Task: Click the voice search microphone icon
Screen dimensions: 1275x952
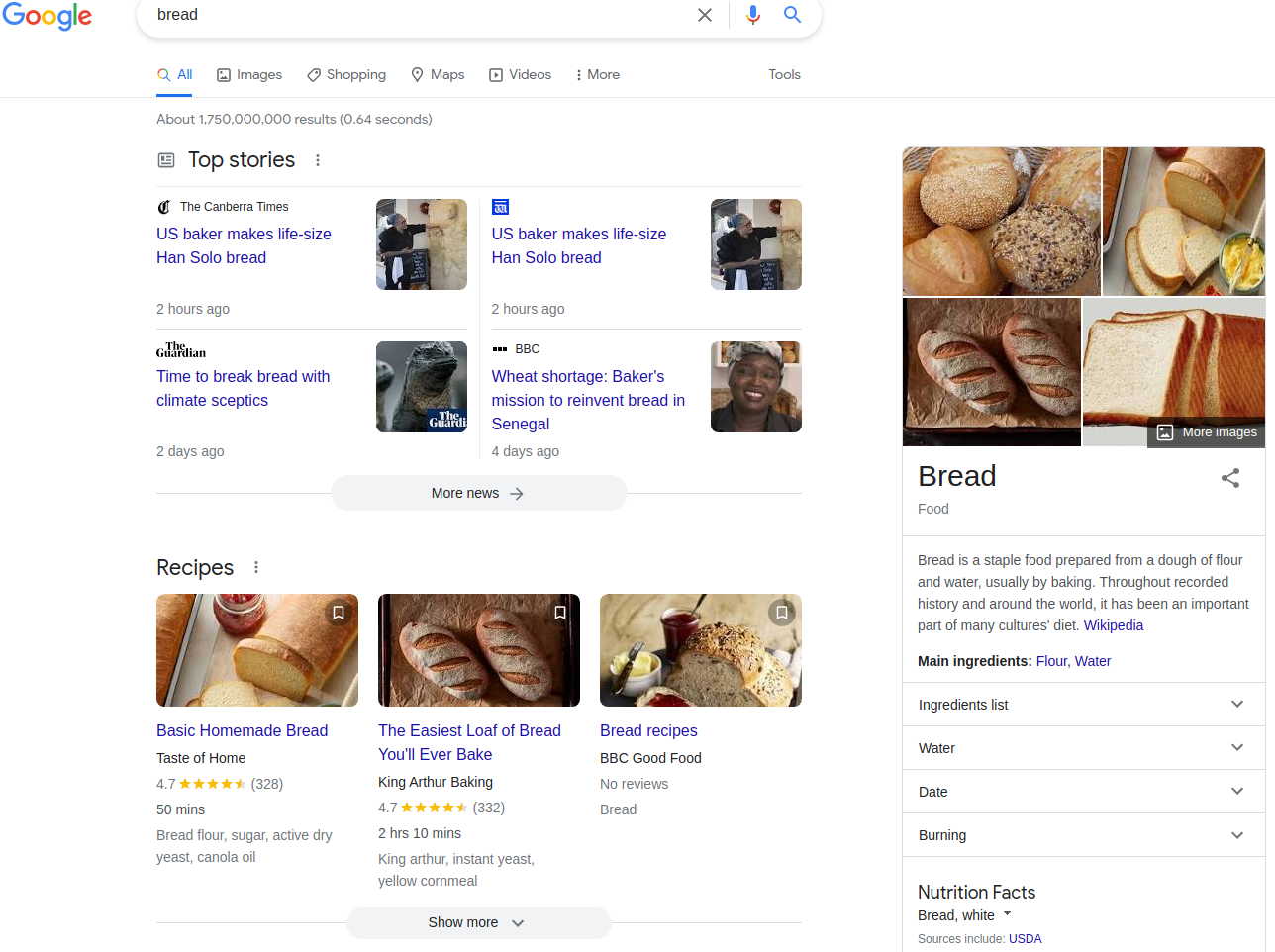Action: (x=753, y=15)
